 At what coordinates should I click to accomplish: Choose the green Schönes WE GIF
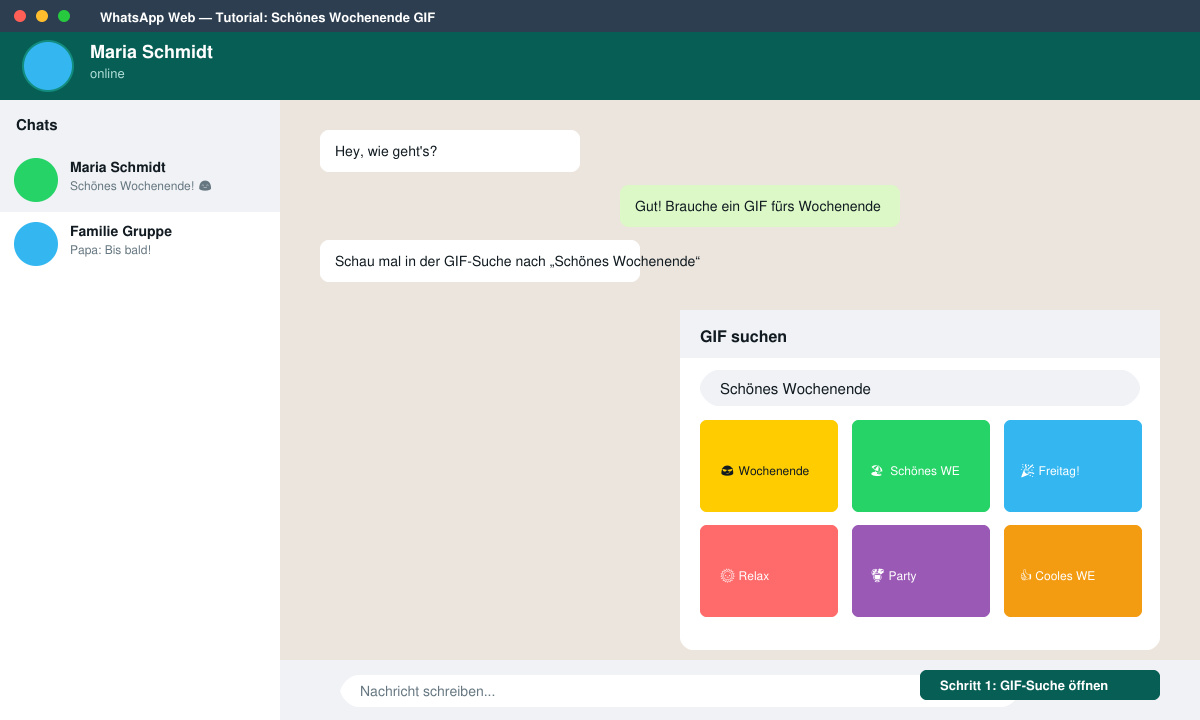click(x=921, y=466)
